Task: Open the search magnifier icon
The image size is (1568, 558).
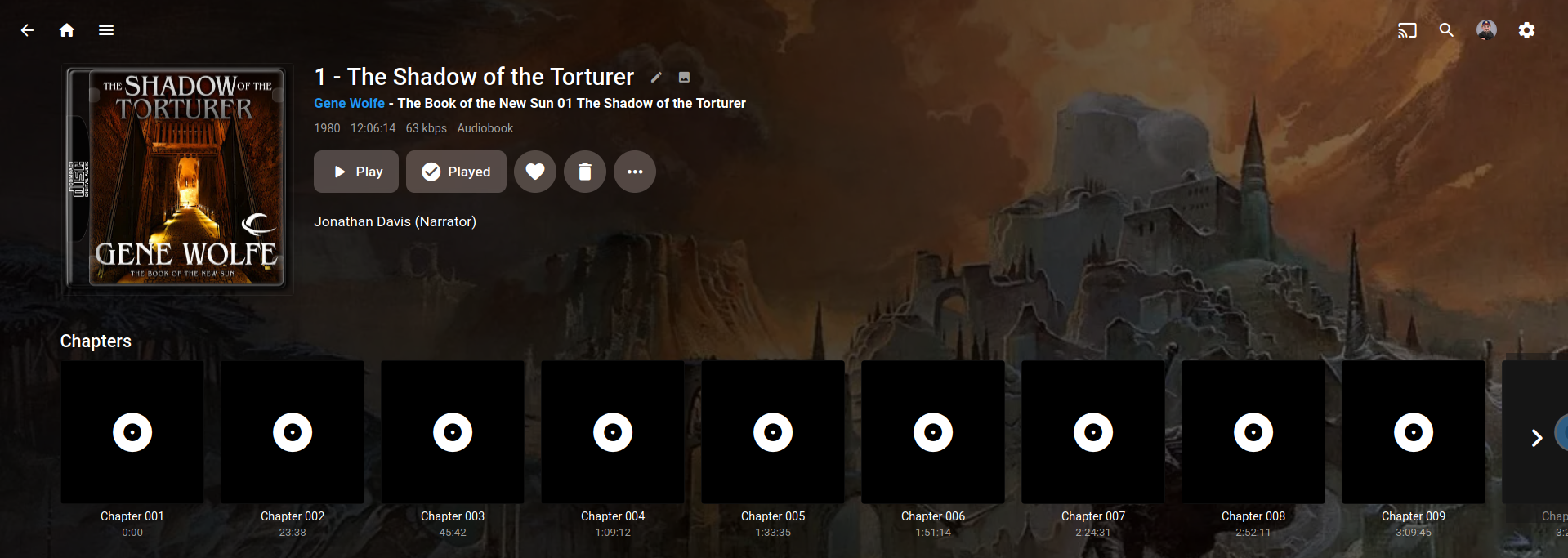Action: coord(1446,30)
